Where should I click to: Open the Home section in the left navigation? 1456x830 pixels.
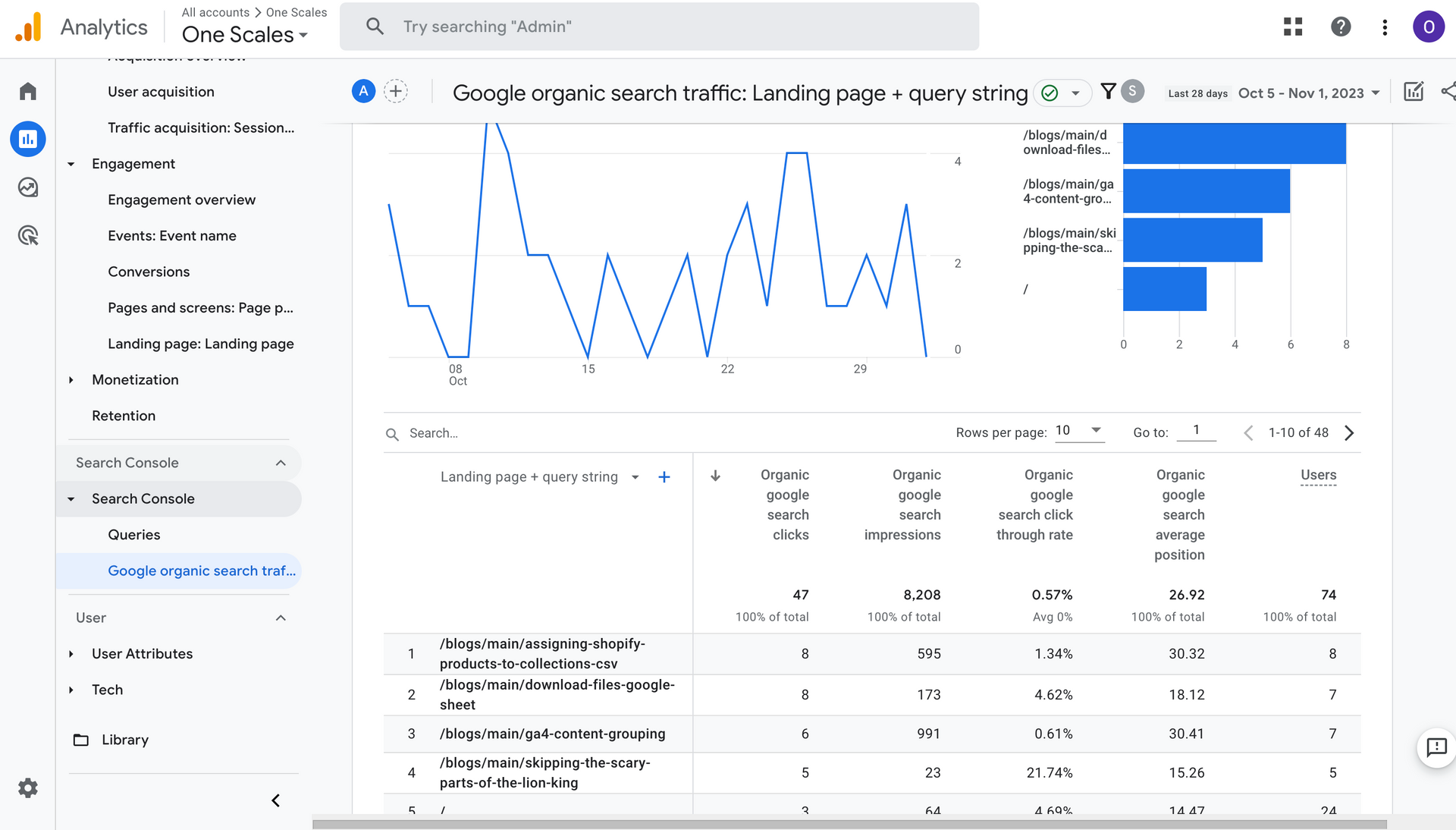coord(27,90)
